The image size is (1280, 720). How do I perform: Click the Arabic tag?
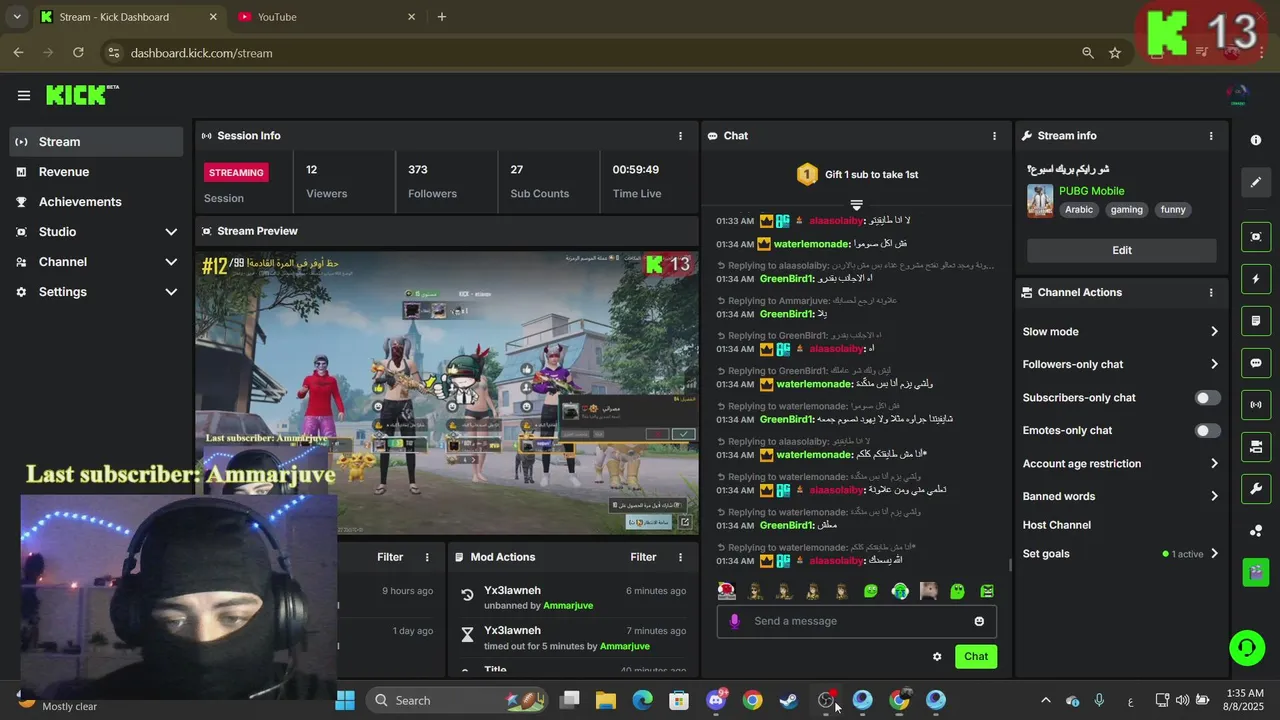(x=1079, y=210)
